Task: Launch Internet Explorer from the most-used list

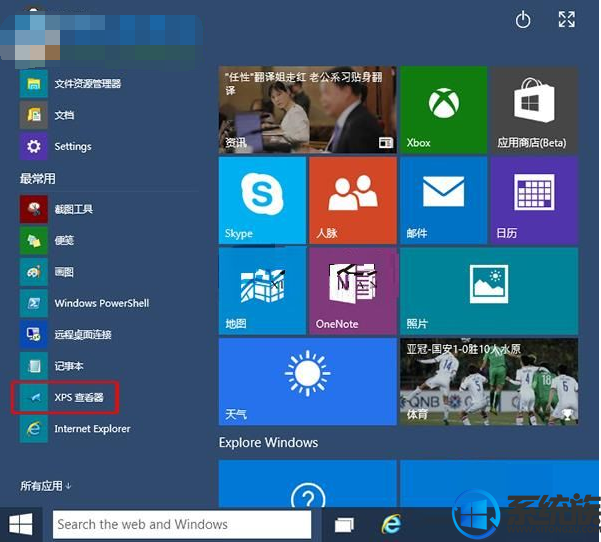Action: [x=34, y=429]
